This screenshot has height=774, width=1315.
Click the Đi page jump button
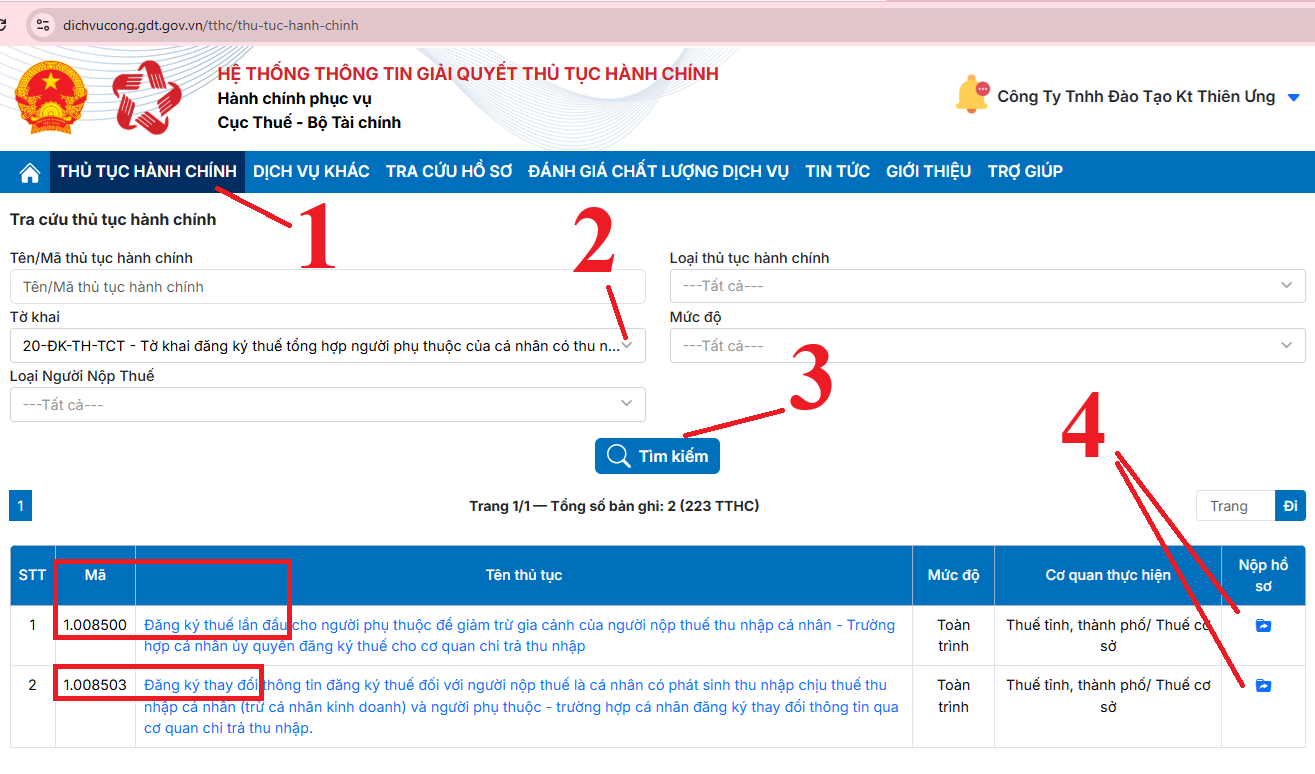(1290, 506)
